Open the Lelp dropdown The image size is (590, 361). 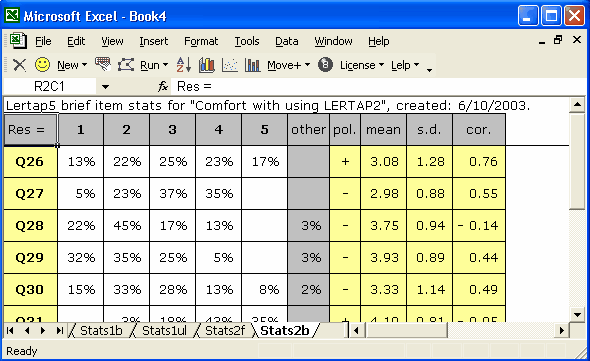(405, 65)
